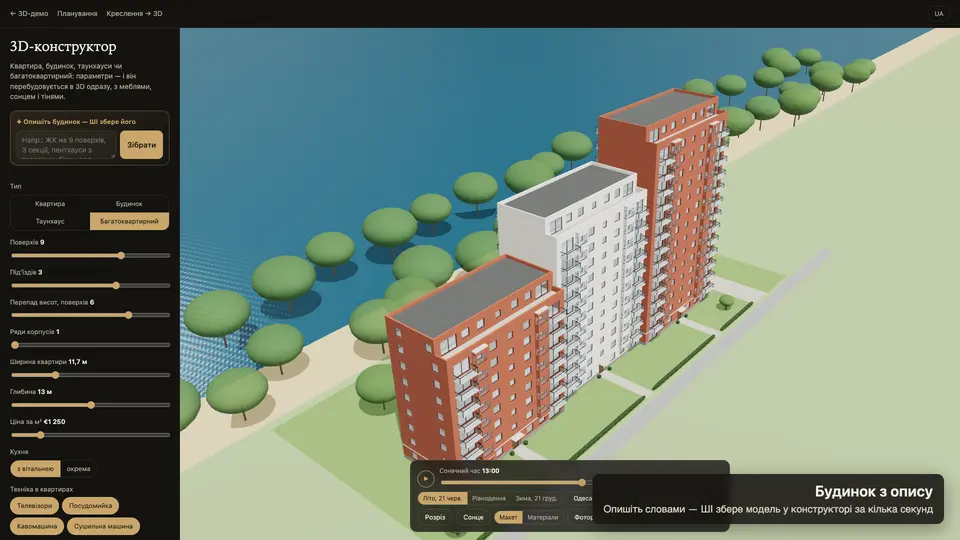The width and height of the screenshot is (960, 540).
Task: Toggle the Розріз section view
Action: pyautogui.click(x=435, y=517)
